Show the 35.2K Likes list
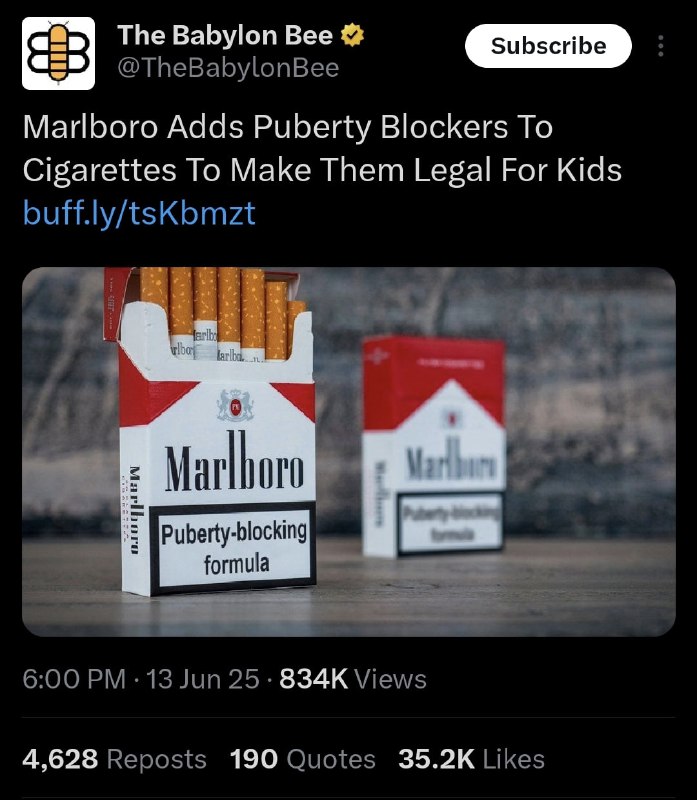Image resolution: width=697 pixels, height=800 pixels. [x=471, y=759]
